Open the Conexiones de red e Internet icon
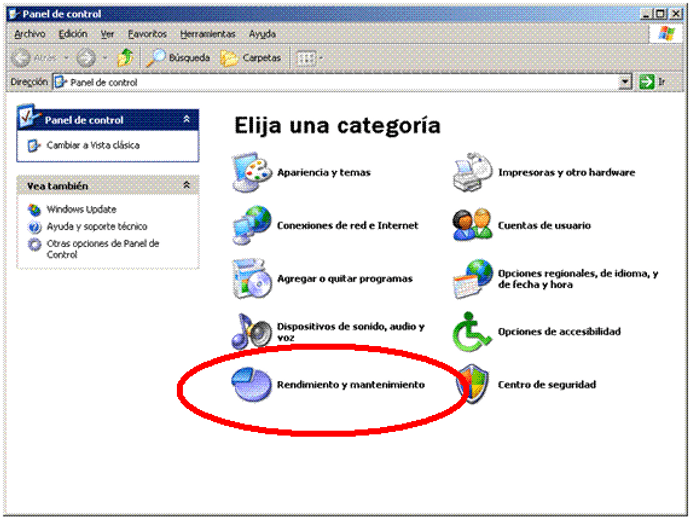Image resolution: width=690 pixels, height=518 pixels. [252, 225]
